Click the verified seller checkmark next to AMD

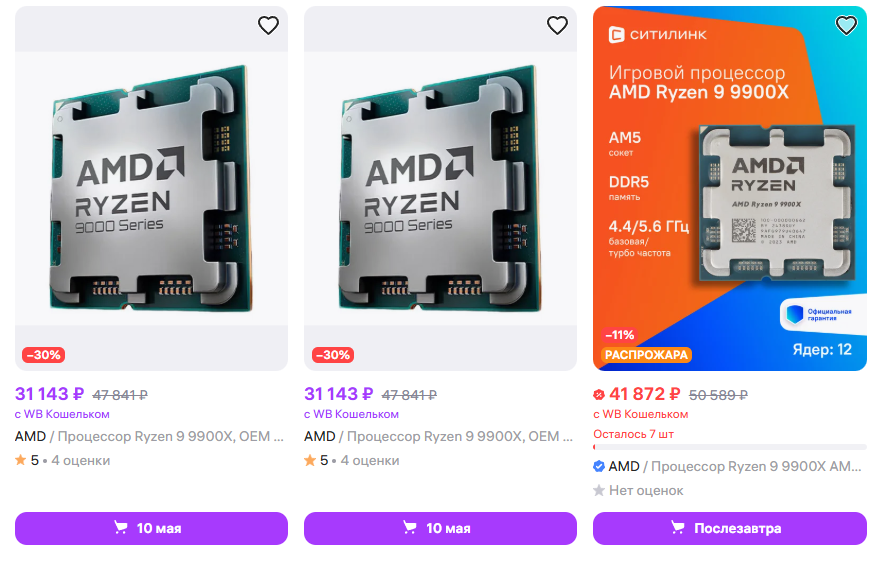599,467
